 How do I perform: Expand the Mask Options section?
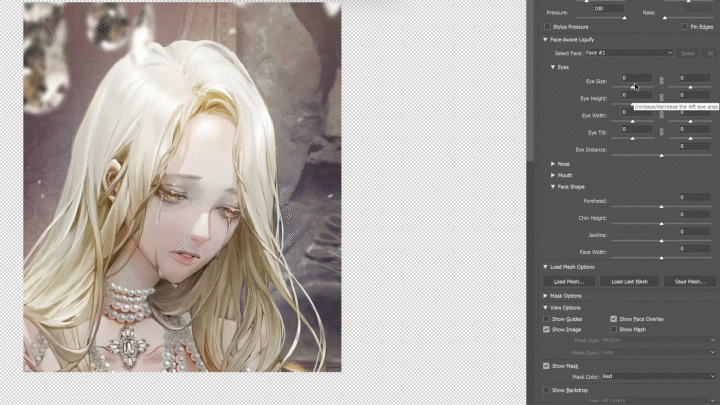tap(546, 296)
